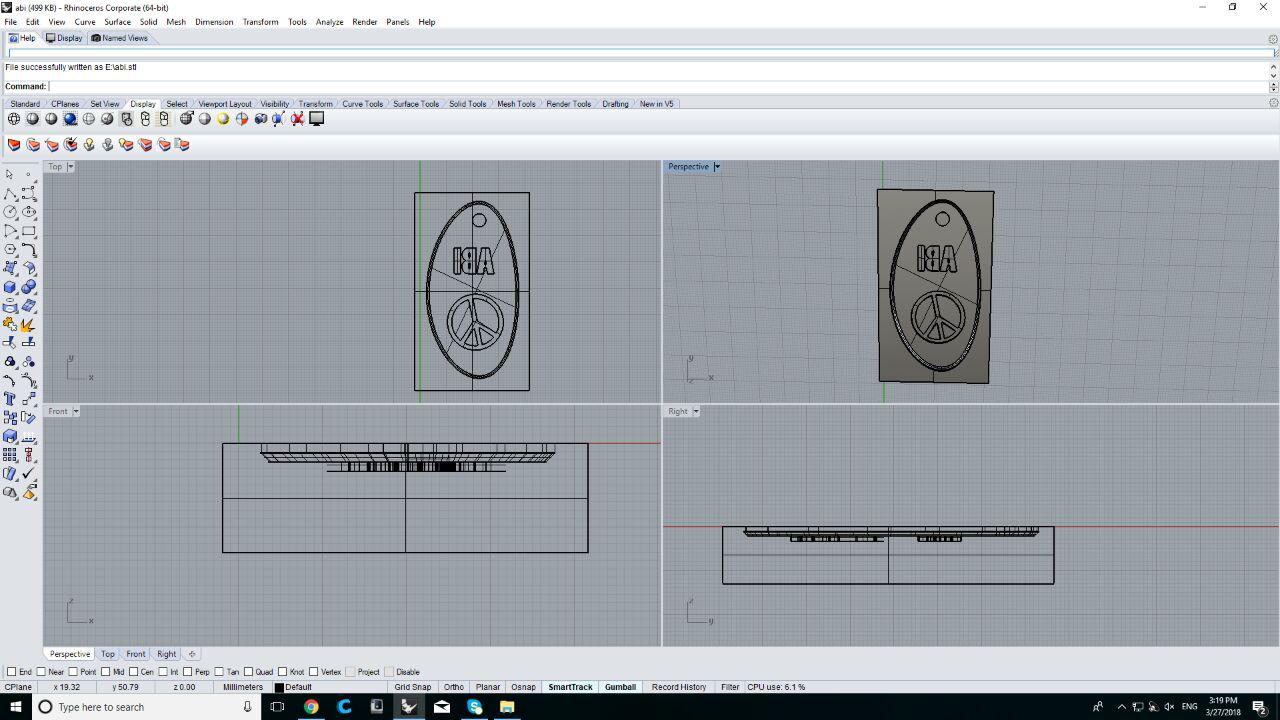Click the Millimeters units field
Screen dimensions: 1280x720
(243, 687)
